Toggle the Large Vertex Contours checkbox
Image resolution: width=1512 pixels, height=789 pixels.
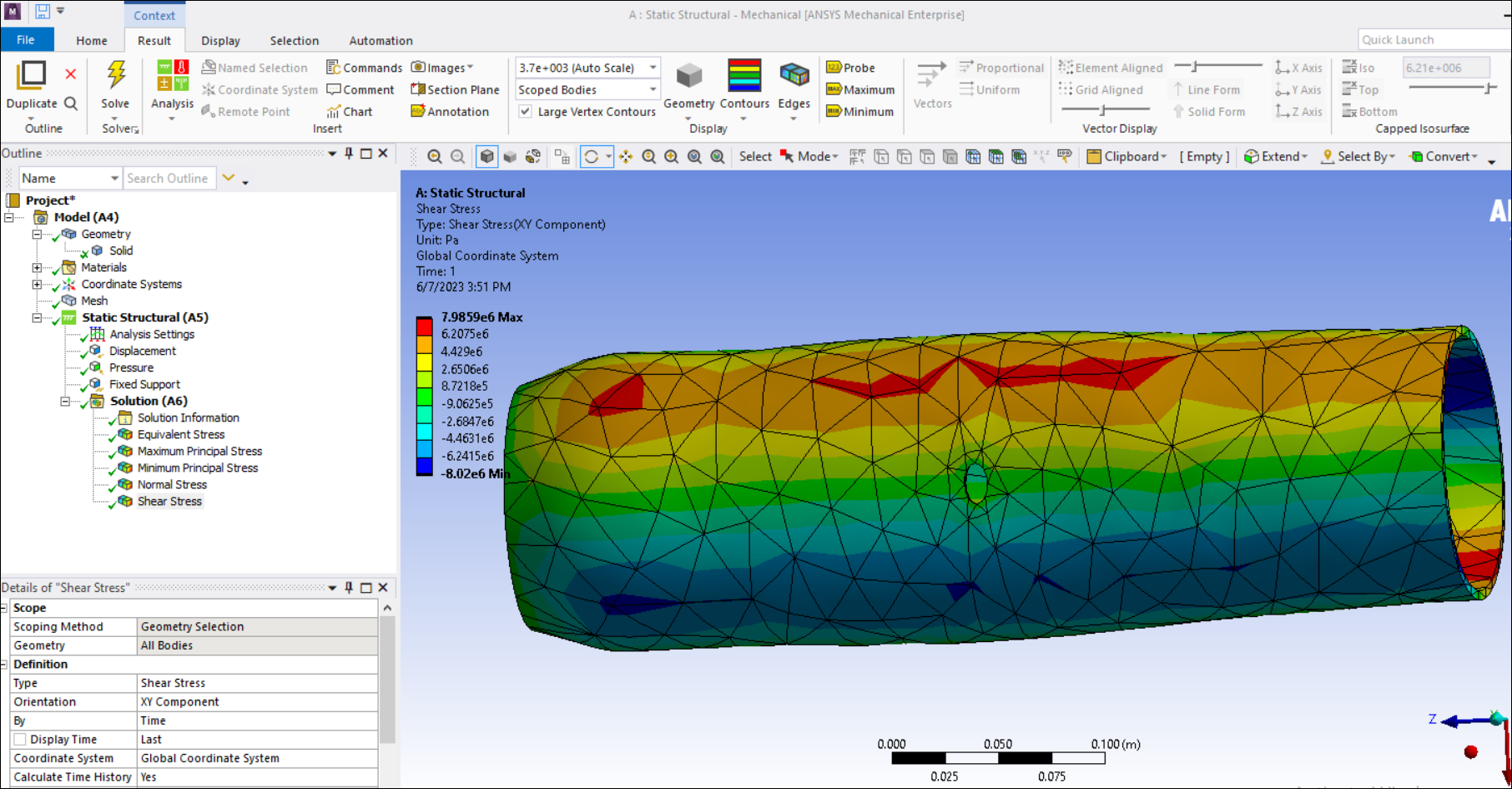click(x=525, y=111)
